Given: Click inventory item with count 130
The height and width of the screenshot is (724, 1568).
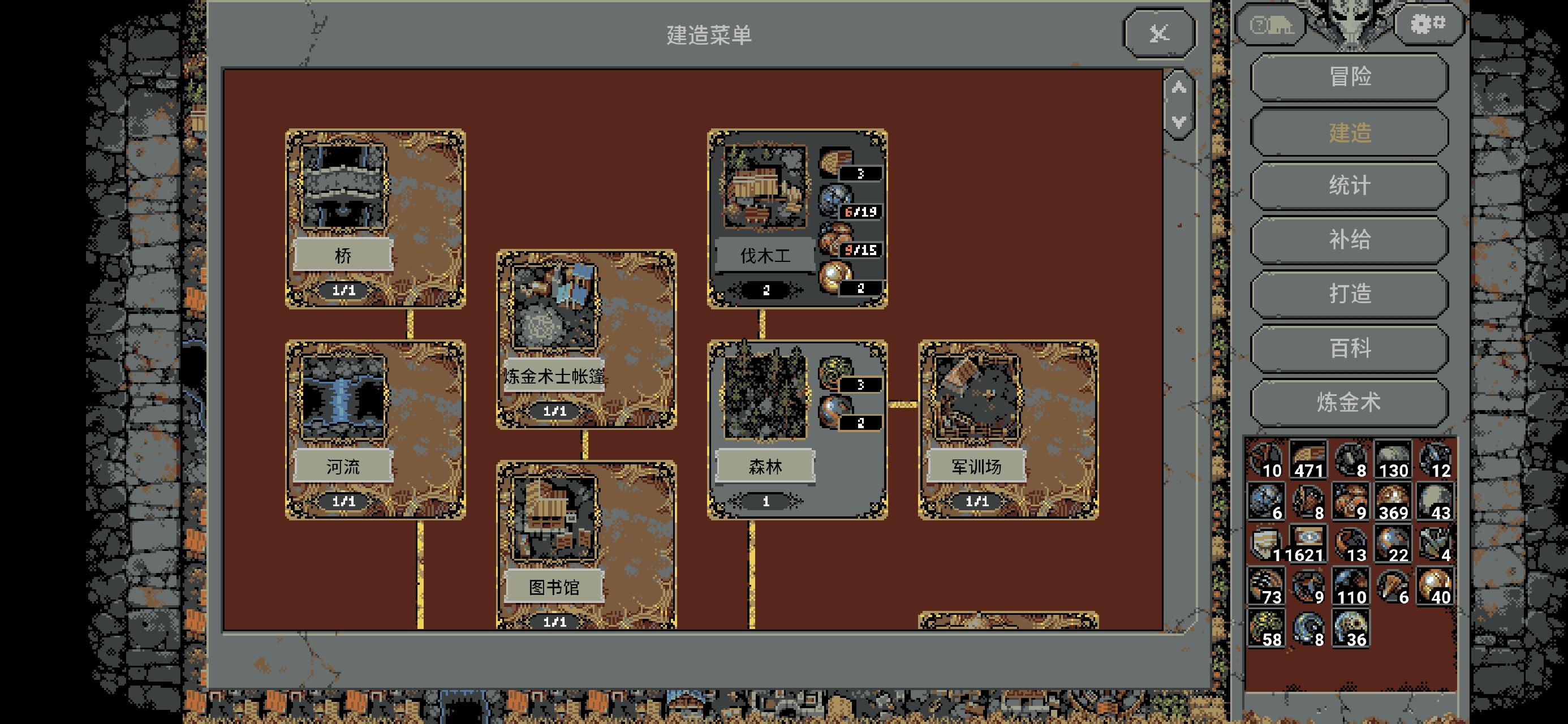Looking at the screenshot, I should pyautogui.click(x=1393, y=461).
